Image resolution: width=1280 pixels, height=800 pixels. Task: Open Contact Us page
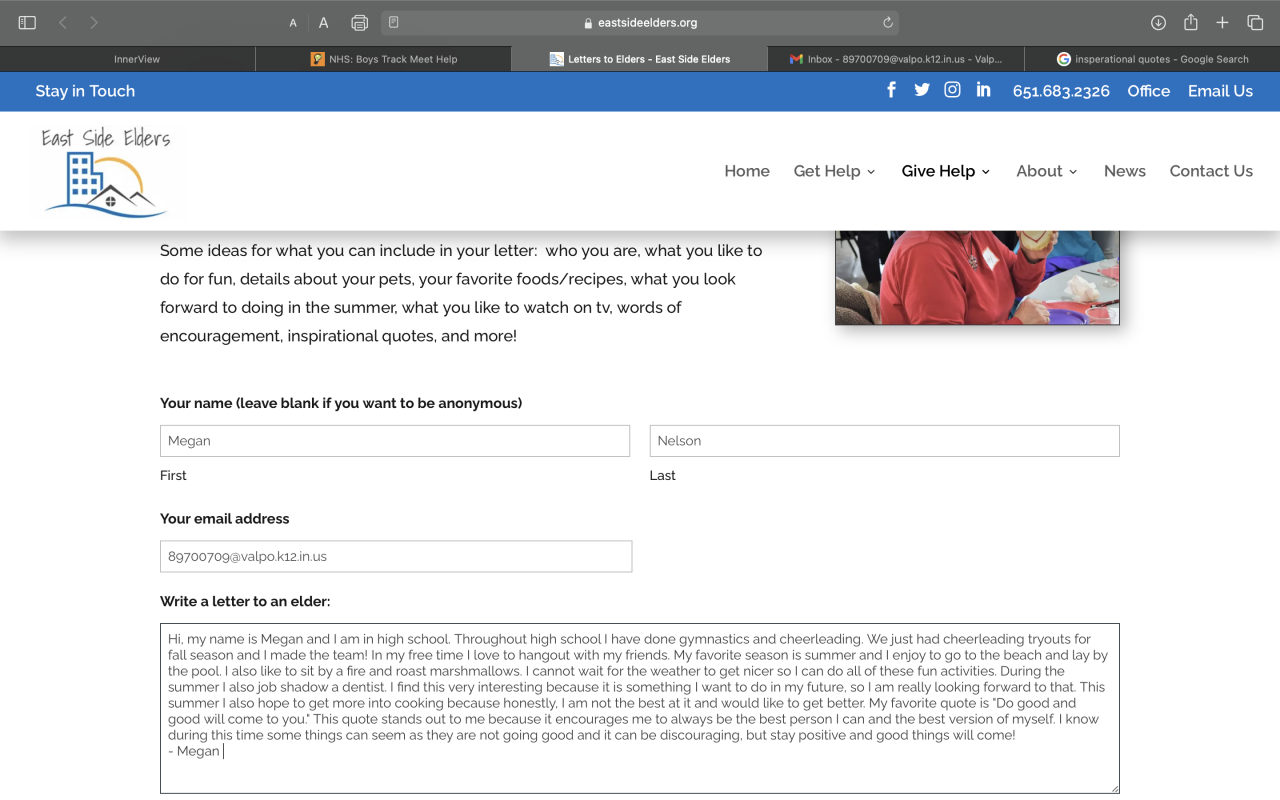[1211, 171]
